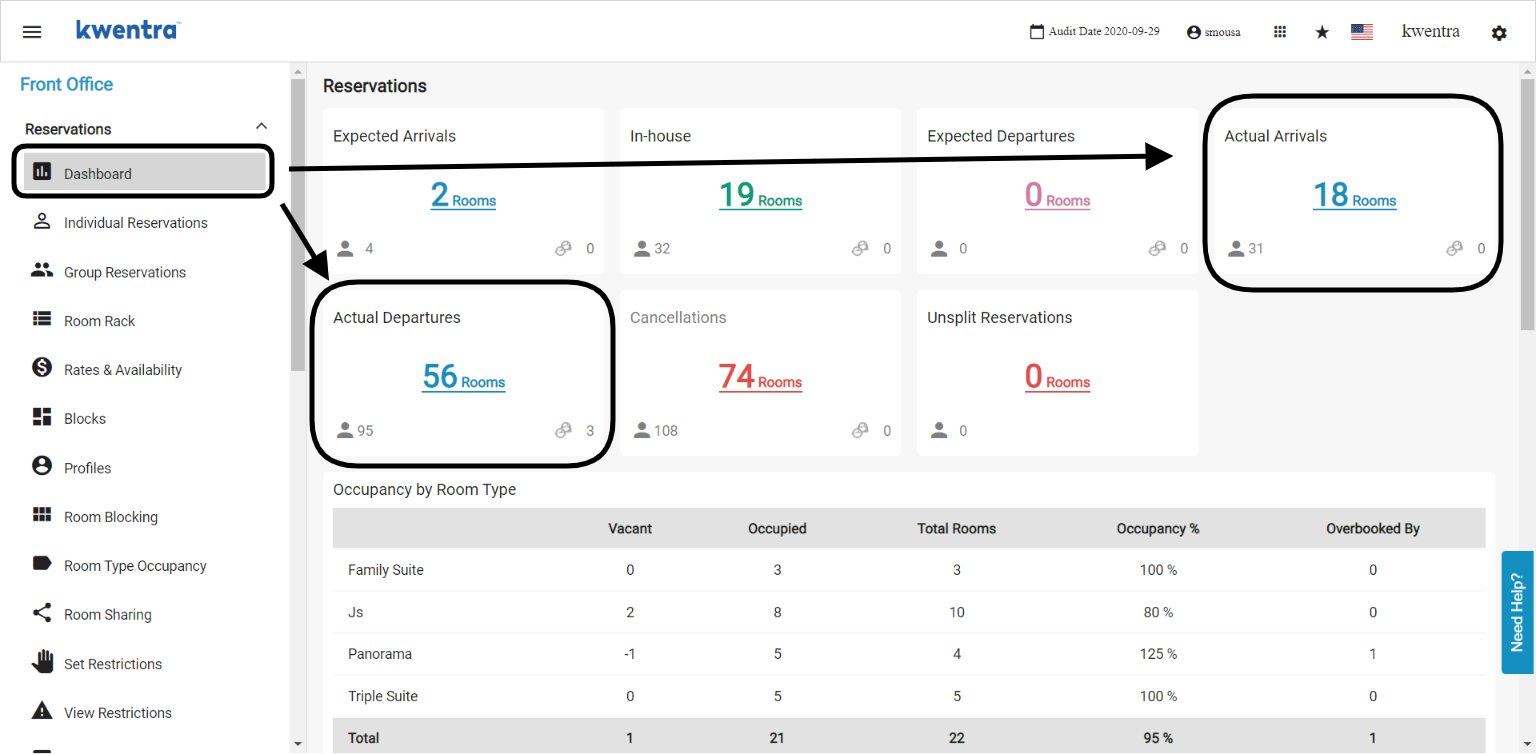Viewport: 1536px width, 754px height.
Task: Click the Need Help? side button
Action: pos(1517,612)
